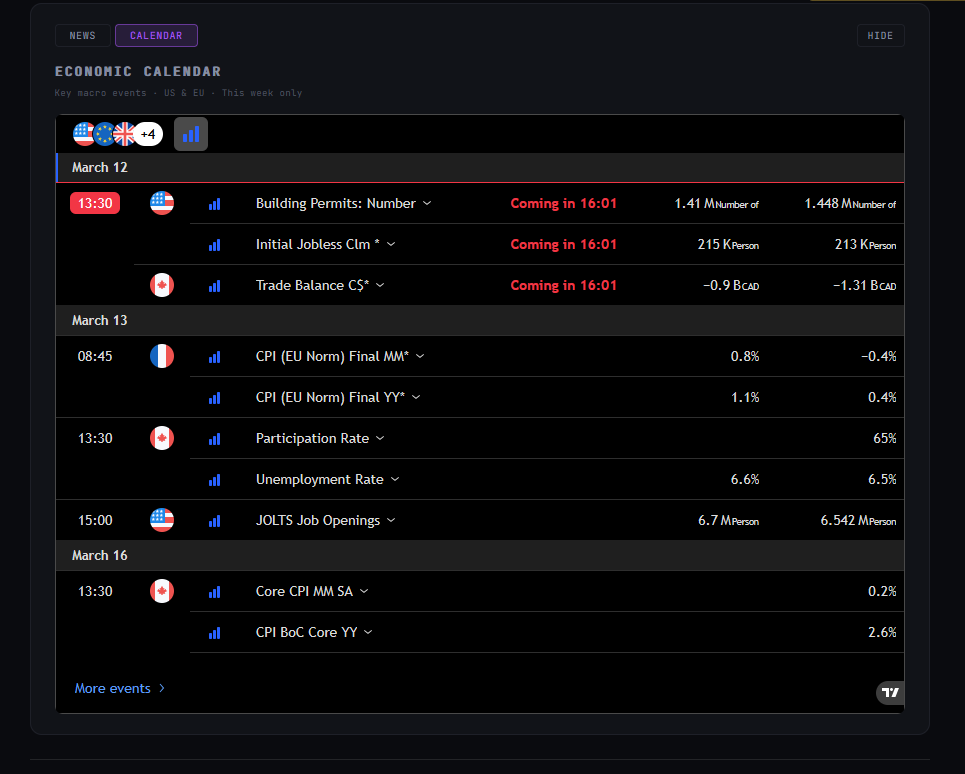965x774 pixels.
Task: Select the CALENDAR tab
Action: (156, 35)
